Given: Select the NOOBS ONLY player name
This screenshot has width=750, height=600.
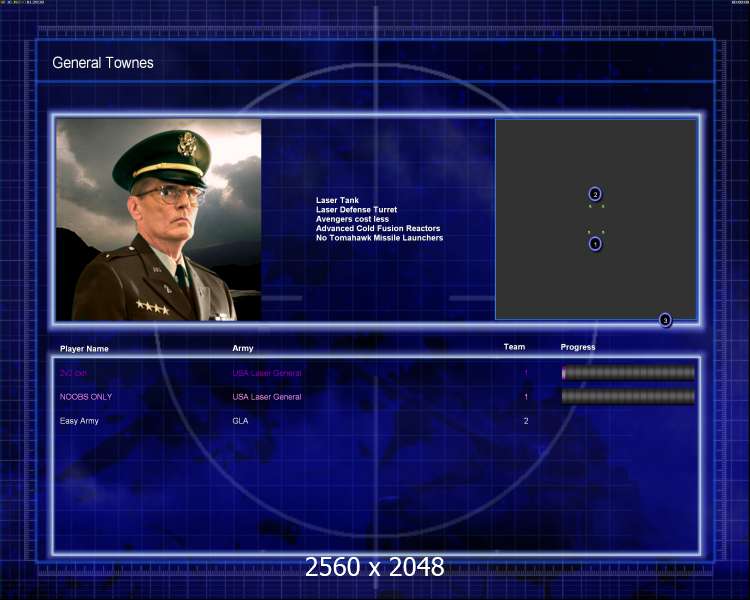Looking at the screenshot, I should [86, 397].
